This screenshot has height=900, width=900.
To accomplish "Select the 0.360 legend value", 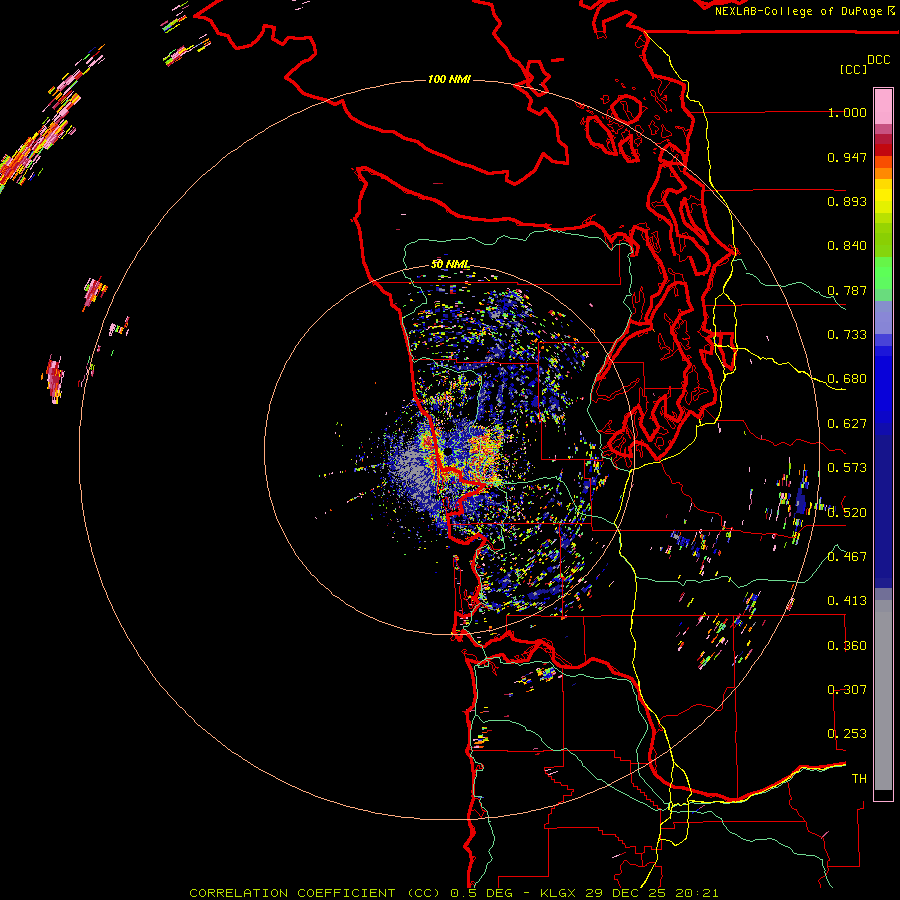I will (x=847, y=646).
